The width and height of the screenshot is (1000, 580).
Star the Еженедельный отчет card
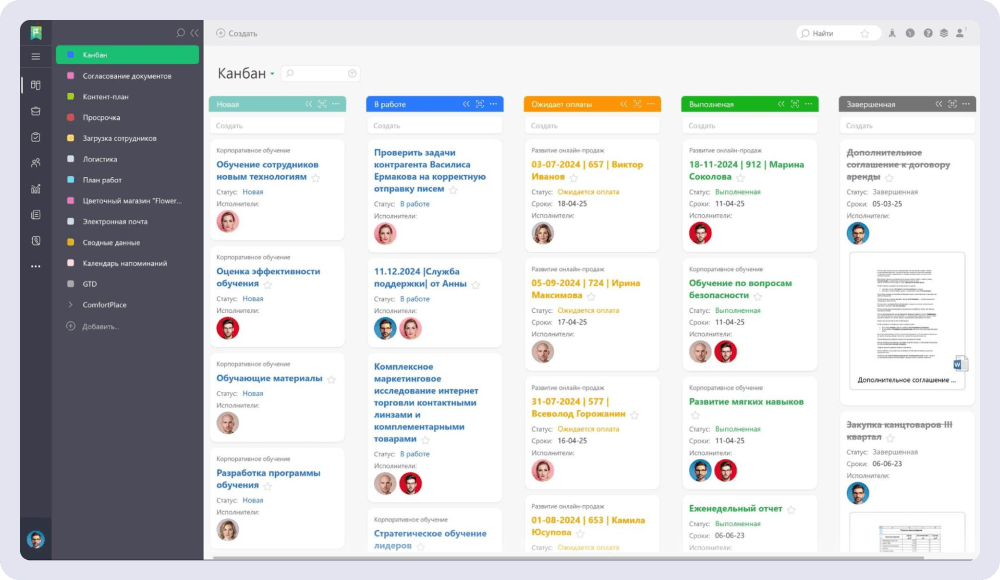(791, 509)
